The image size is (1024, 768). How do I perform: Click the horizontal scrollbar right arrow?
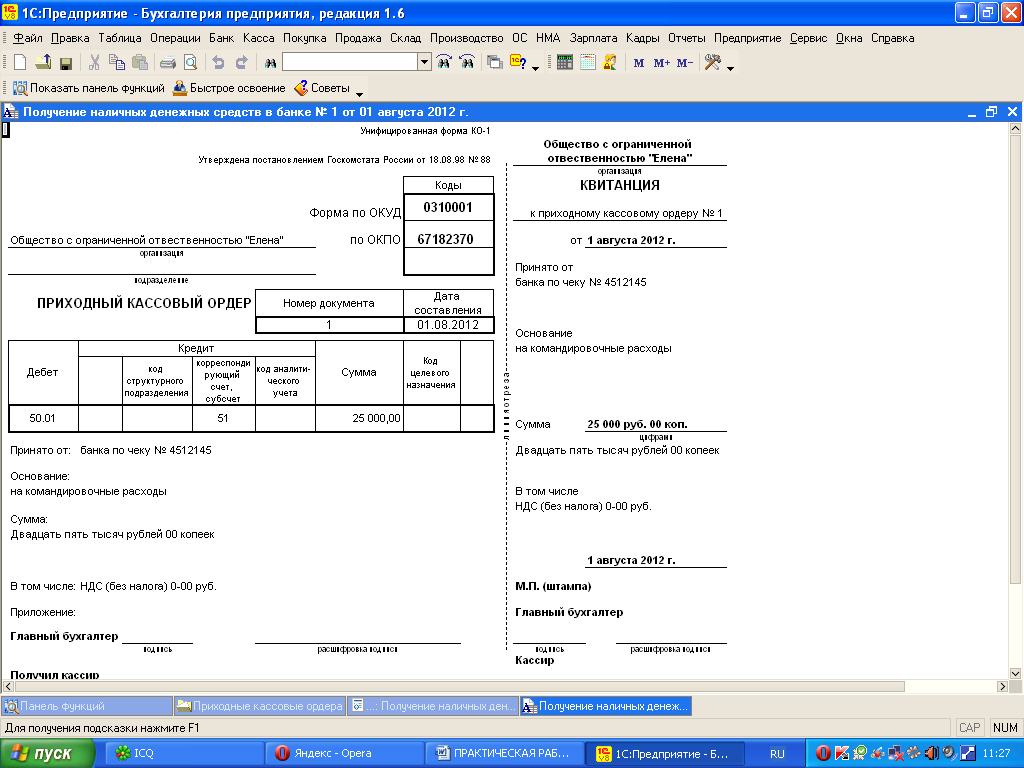pos(1002,686)
